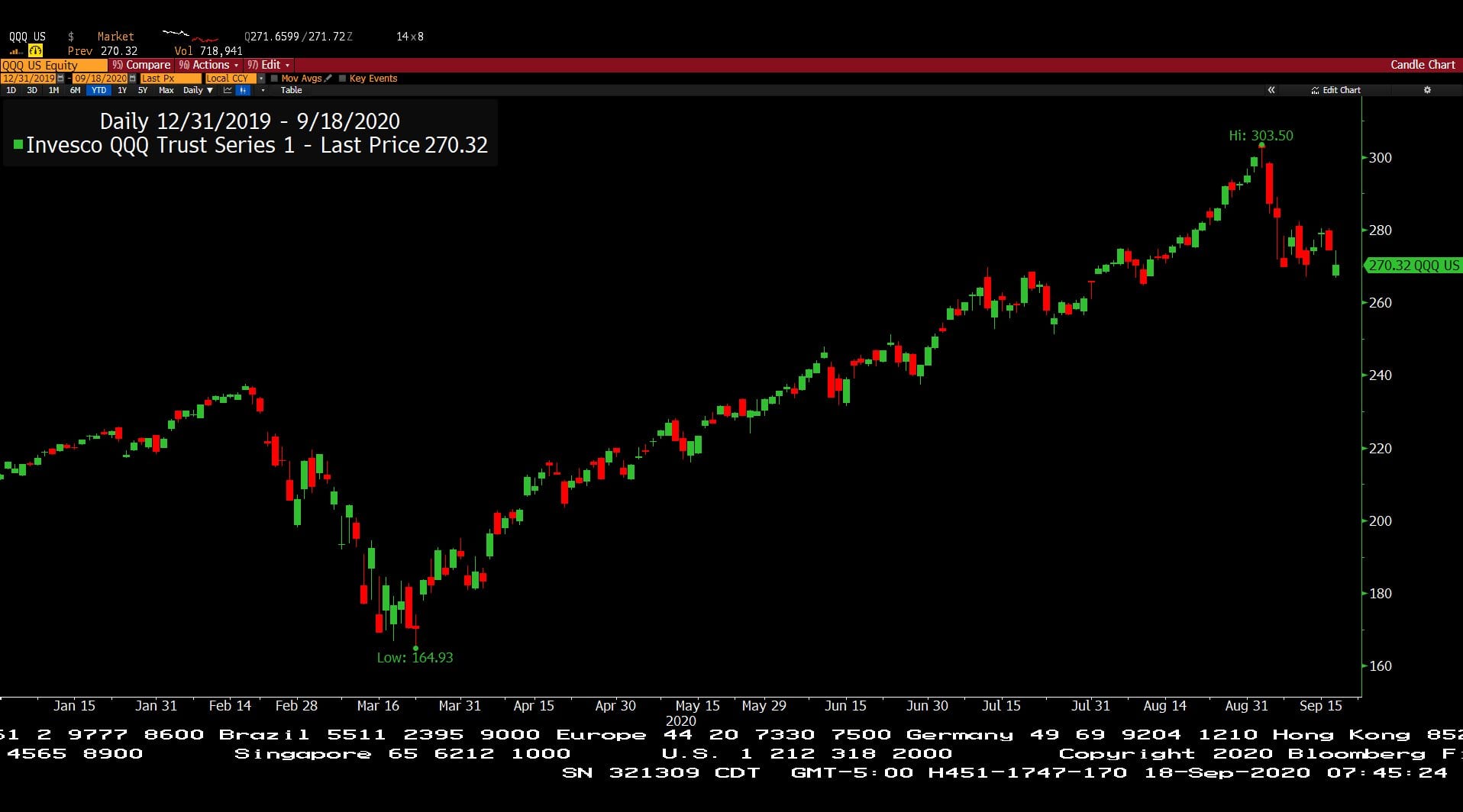Select the 1Y range tab
Screen dimensions: 1463x812
(122, 90)
